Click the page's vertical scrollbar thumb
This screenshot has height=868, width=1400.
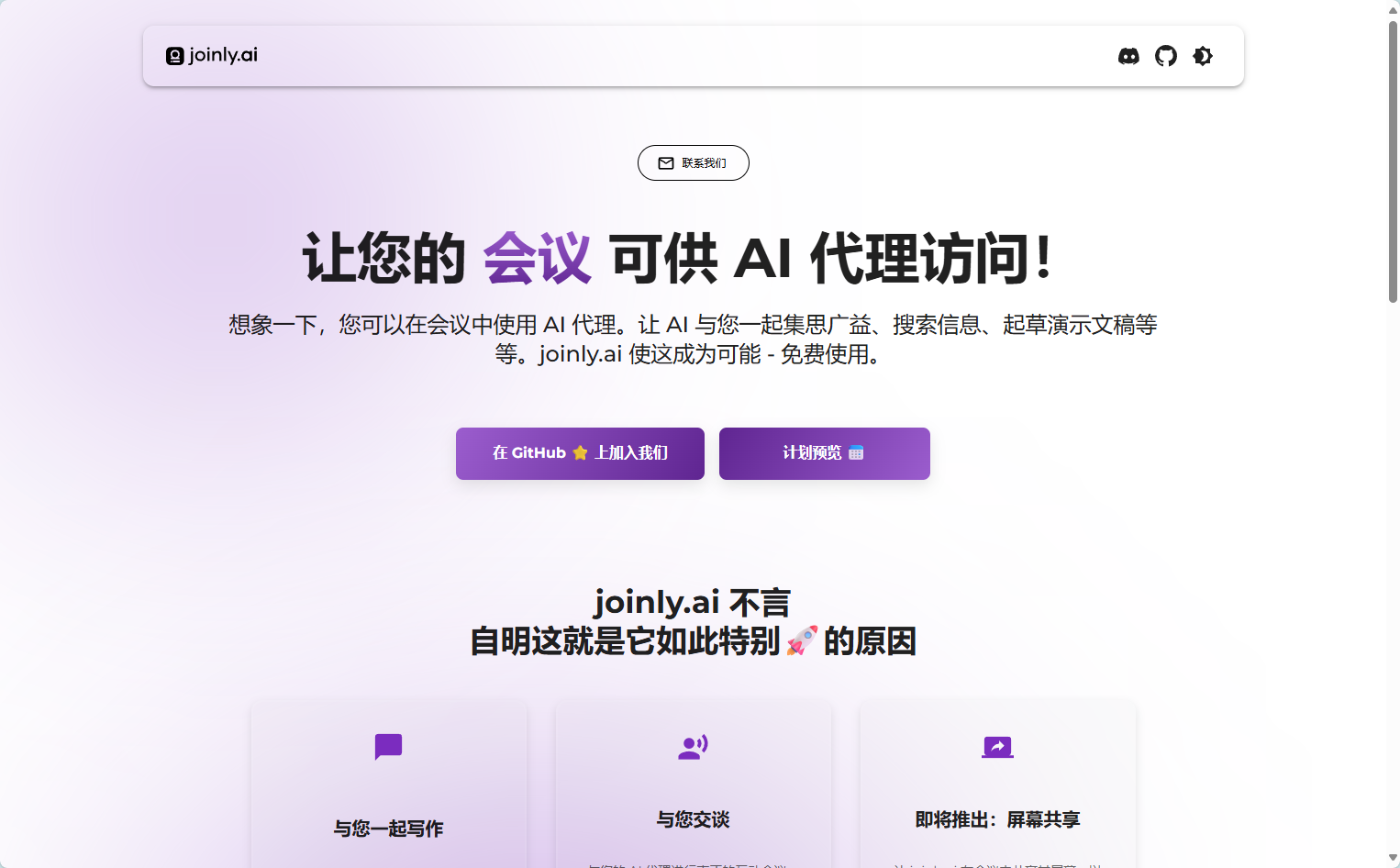coord(1393,161)
